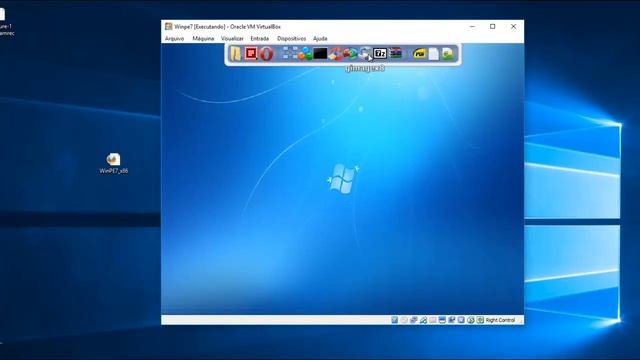Click the network adapters indicator in the status bar
640x360 pixels.
[413, 320]
